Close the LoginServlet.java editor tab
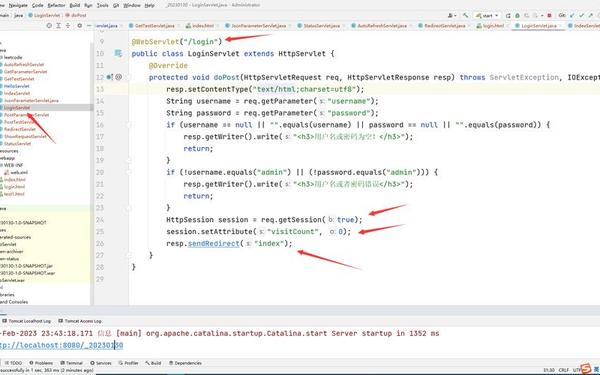Screen dimensions: 600x375 point(561,26)
